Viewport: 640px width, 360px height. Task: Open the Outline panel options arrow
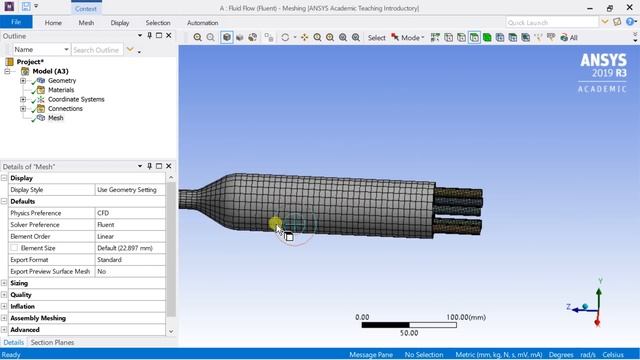pyautogui.click(x=140, y=36)
